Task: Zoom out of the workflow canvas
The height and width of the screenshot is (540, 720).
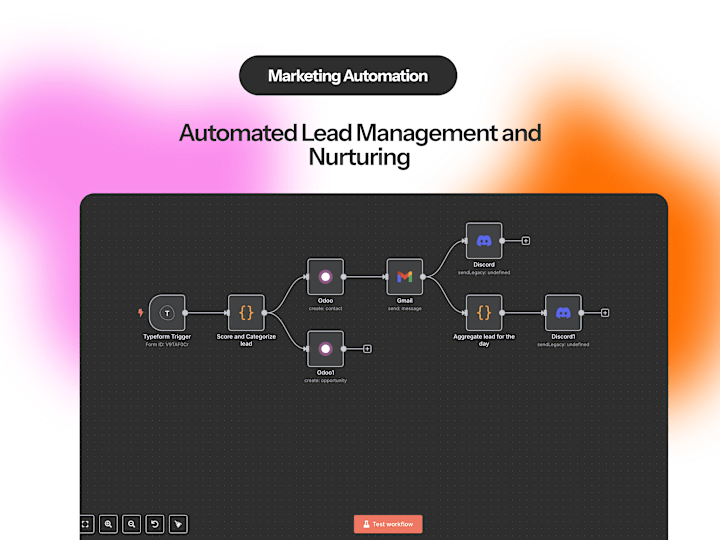Action: 132,524
